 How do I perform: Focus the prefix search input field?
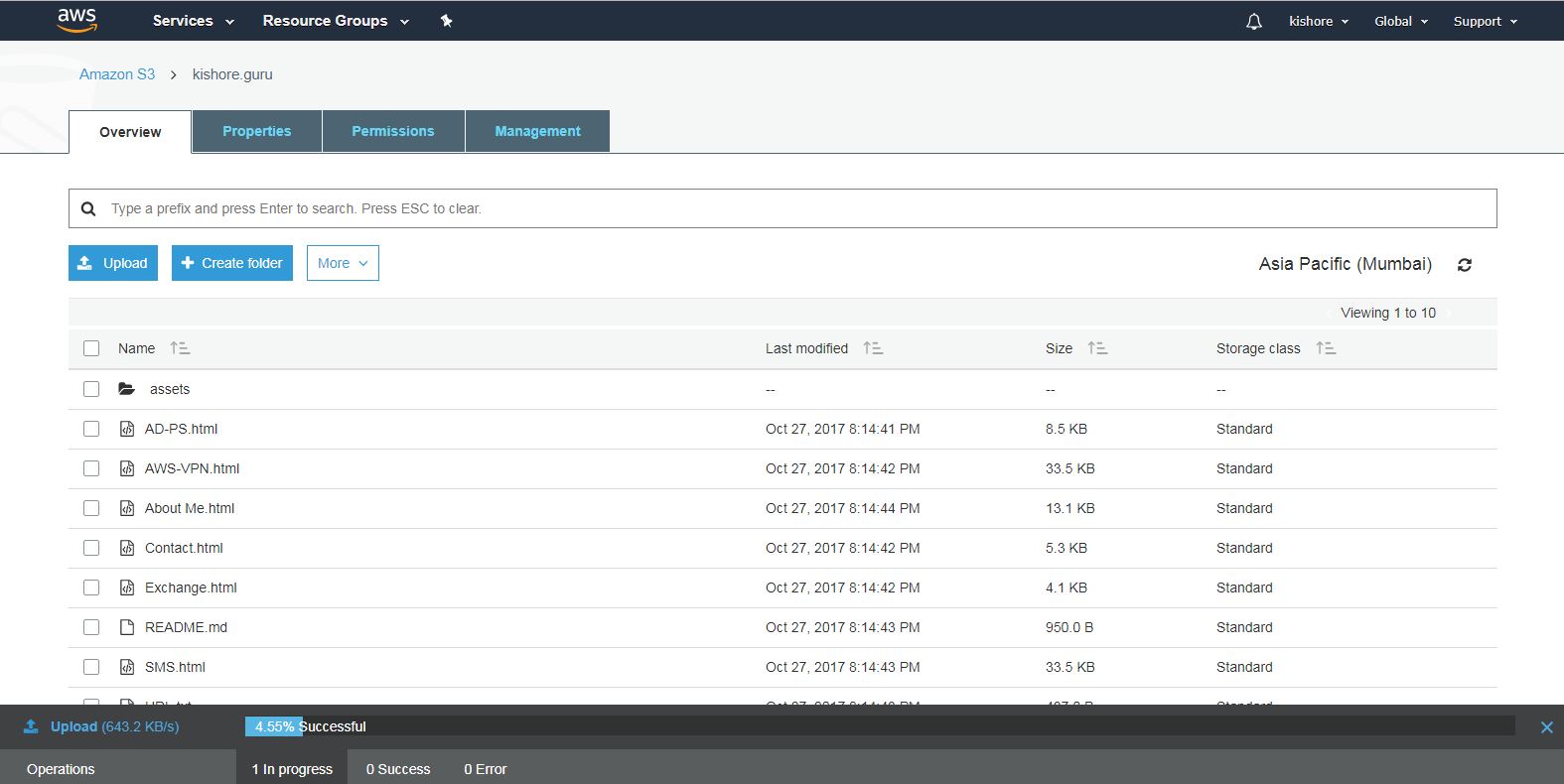coord(794,208)
